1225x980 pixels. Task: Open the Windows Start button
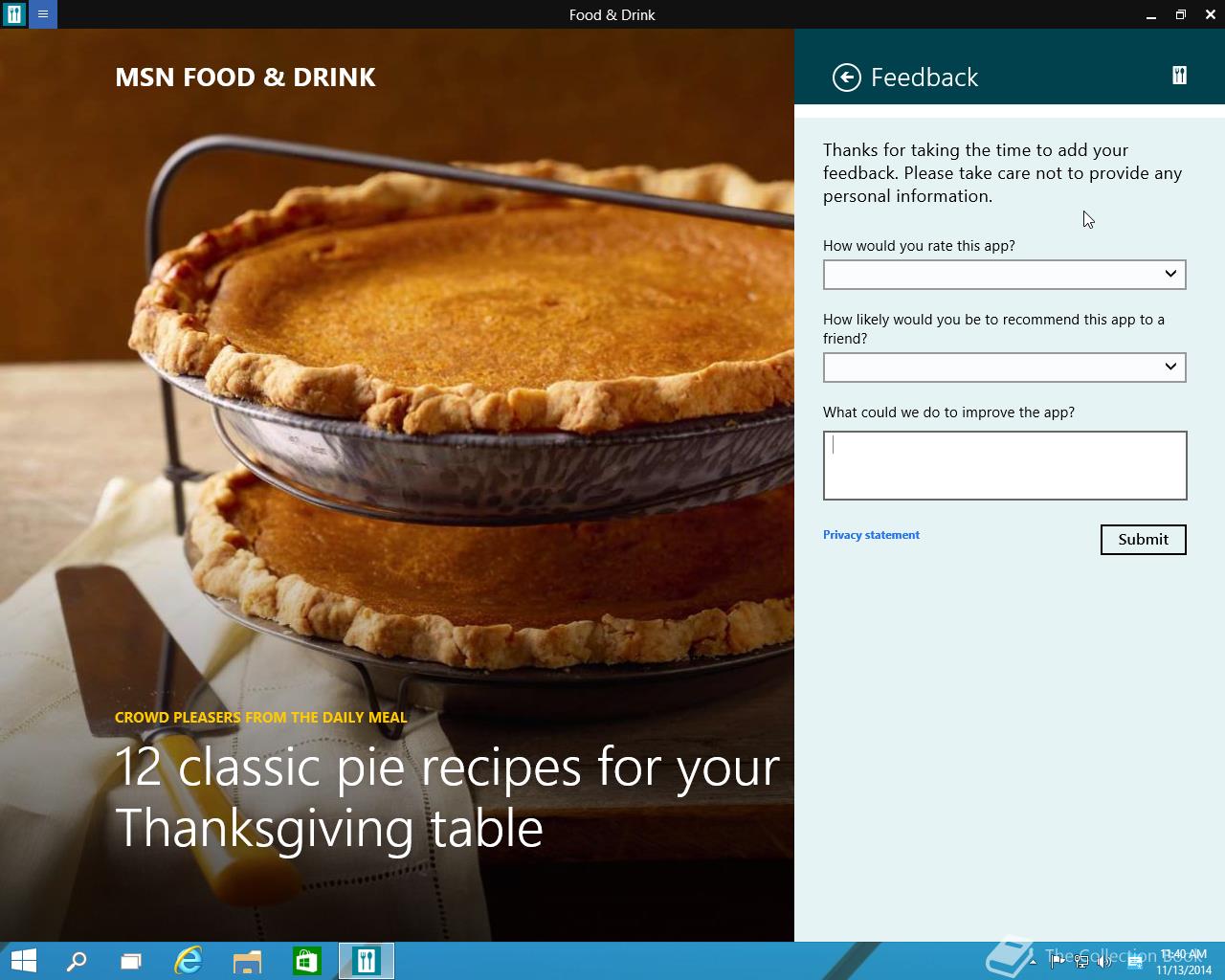tap(23, 961)
